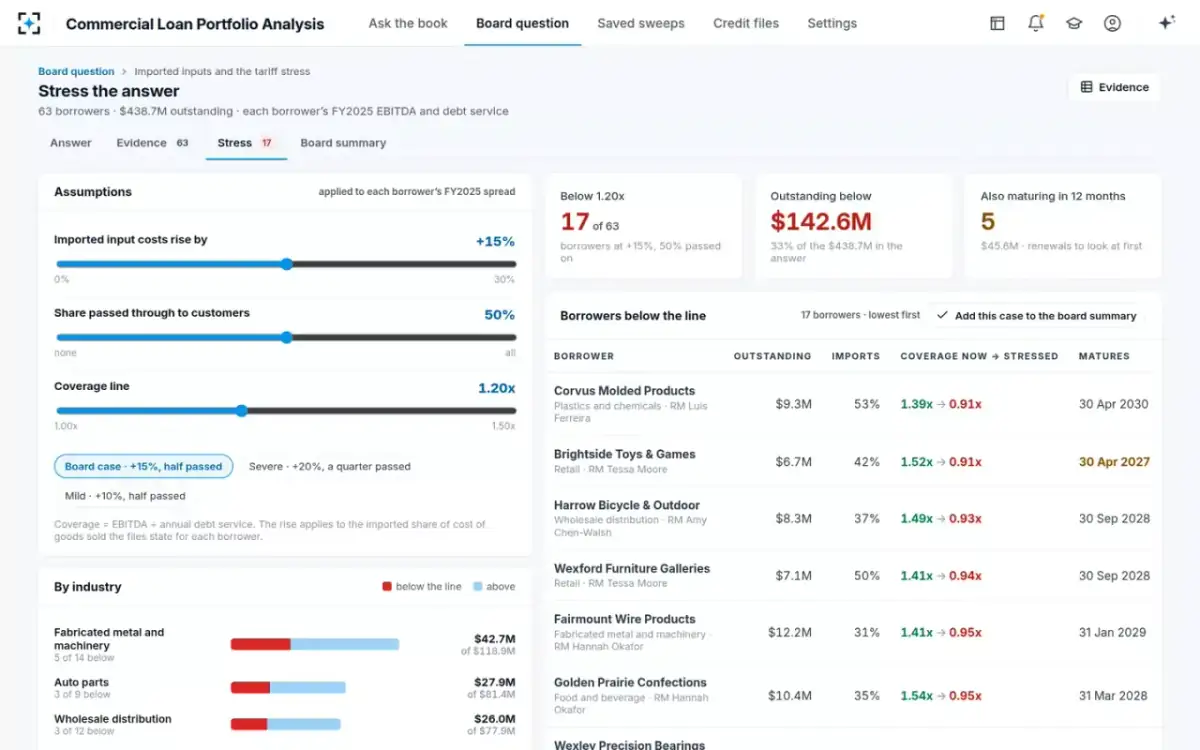Screen dimensions: 1200x750
Task: Select the Stress 17 sub-tab
Action: tap(246, 143)
